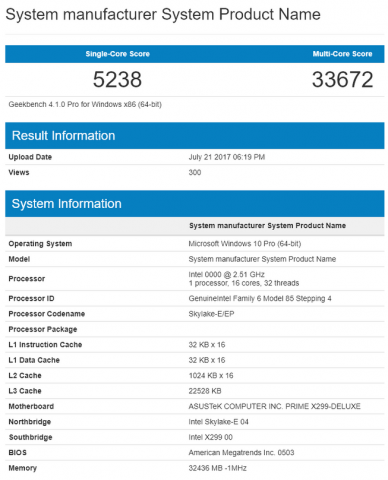Select the 32436 MB -1MHz value
The width and height of the screenshot is (388, 480).
(x=217, y=468)
